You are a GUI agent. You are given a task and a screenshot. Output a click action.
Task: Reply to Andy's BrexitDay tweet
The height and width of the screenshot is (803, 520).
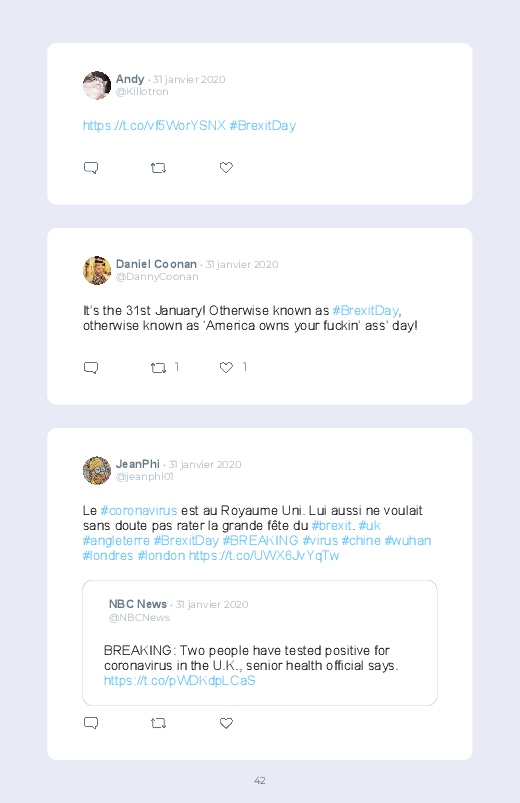click(x=91, y=167)
